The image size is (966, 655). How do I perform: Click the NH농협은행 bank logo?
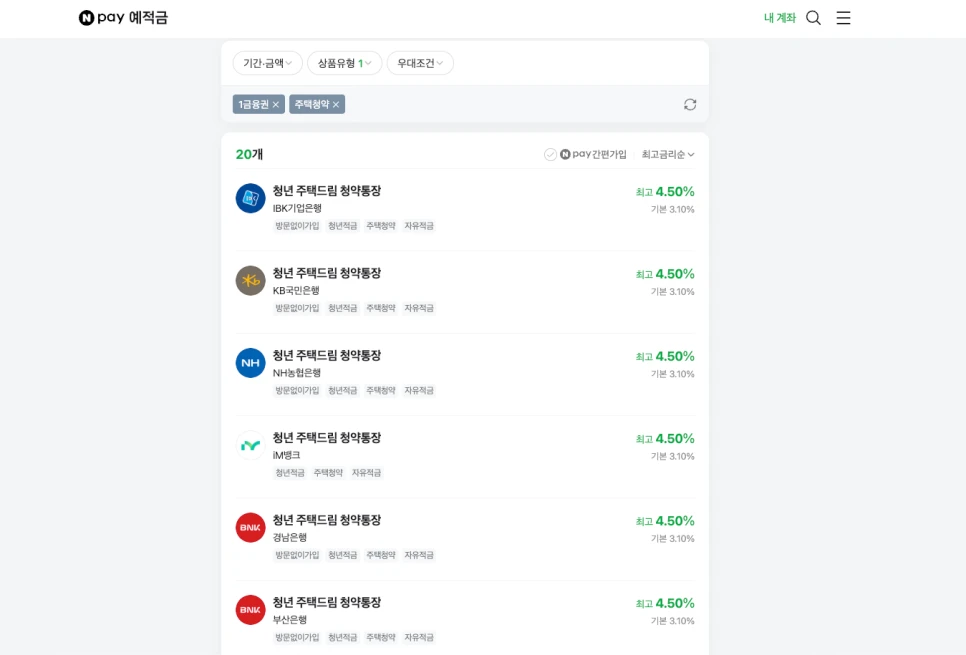[x=250, y=363]
